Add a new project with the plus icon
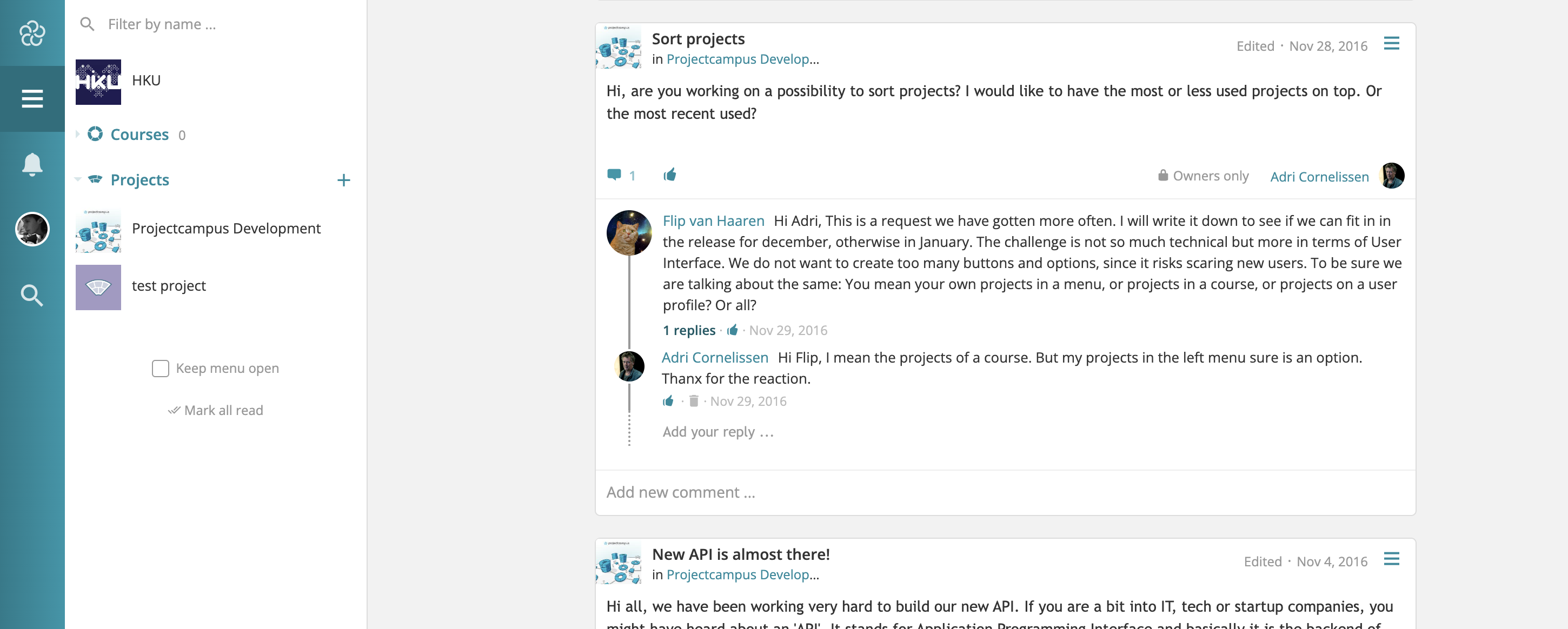 coord(344,180)
